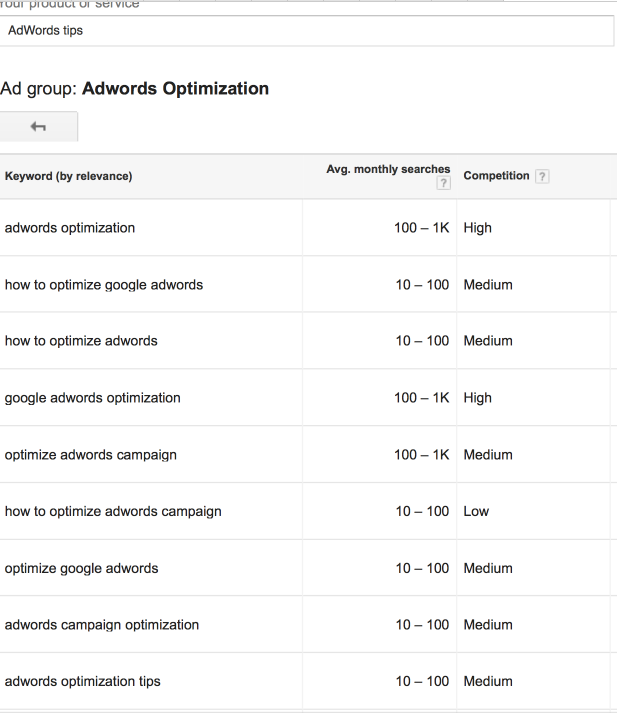Screen dimensions: 617x713
Task: Select the 'optimize google adwords' keyword
Action: click(81, 568)
